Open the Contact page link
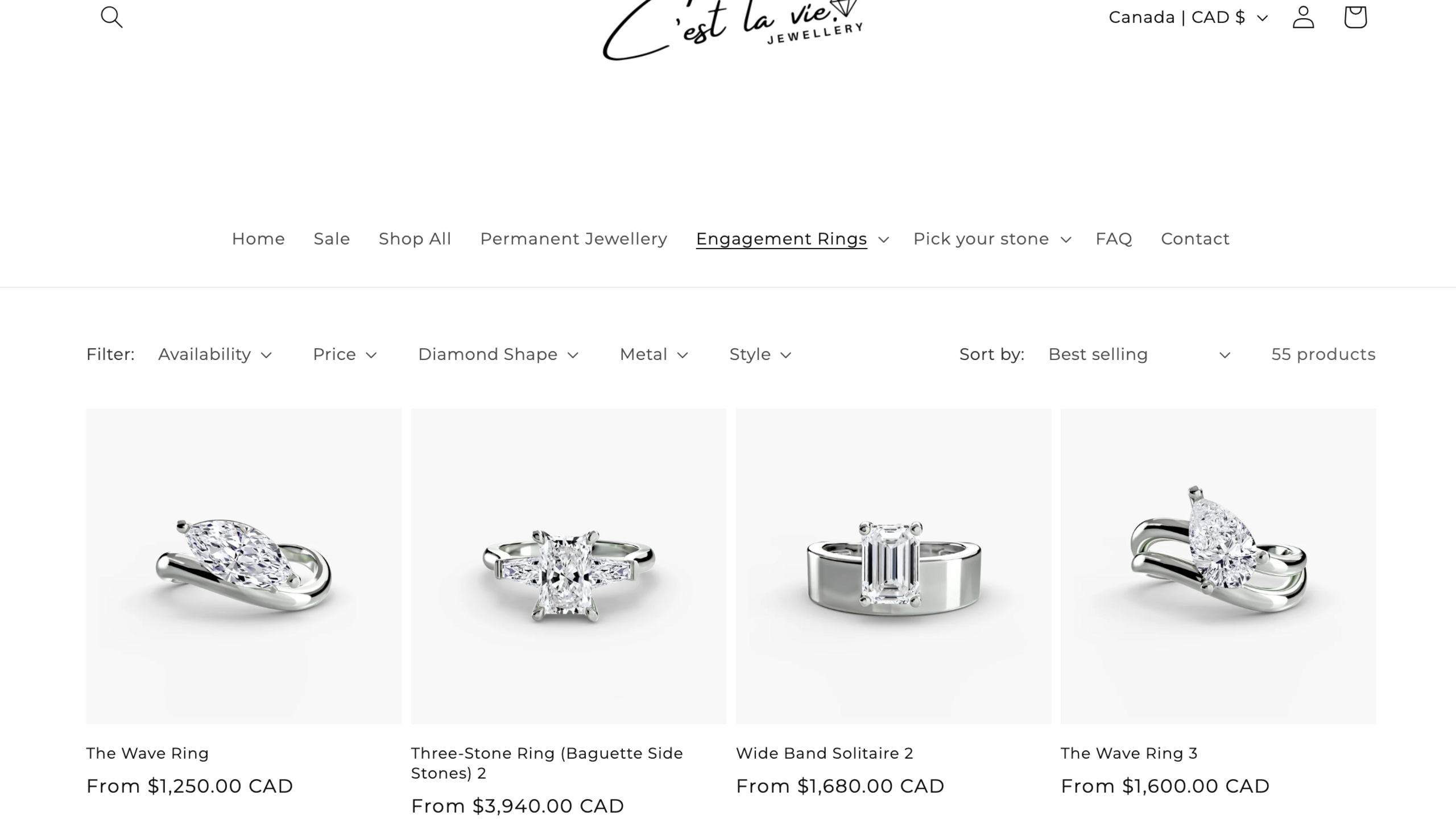This screenshot has width=1456, height=819. point(1195,239)
